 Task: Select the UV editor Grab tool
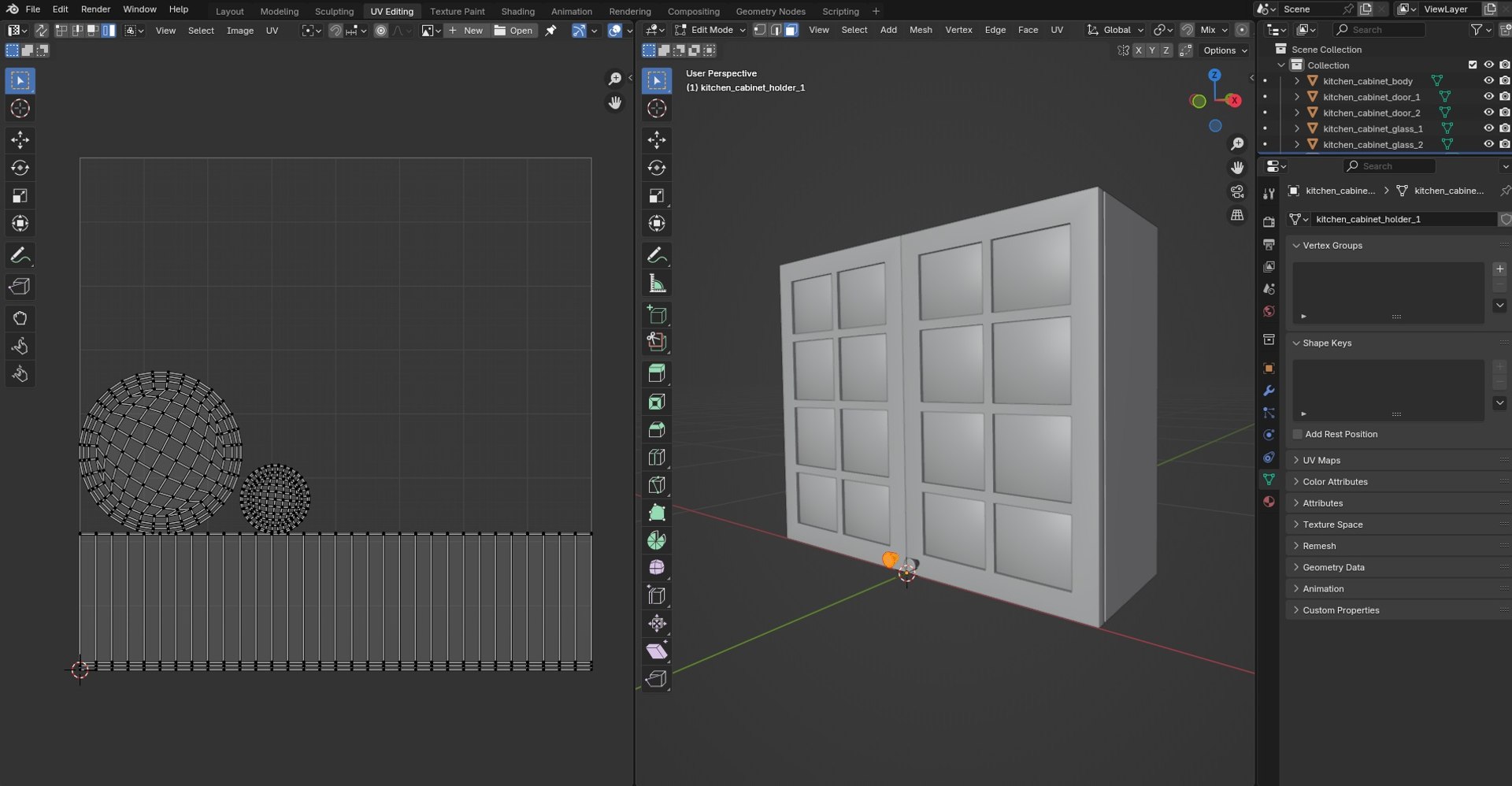[x=20, y=318]
